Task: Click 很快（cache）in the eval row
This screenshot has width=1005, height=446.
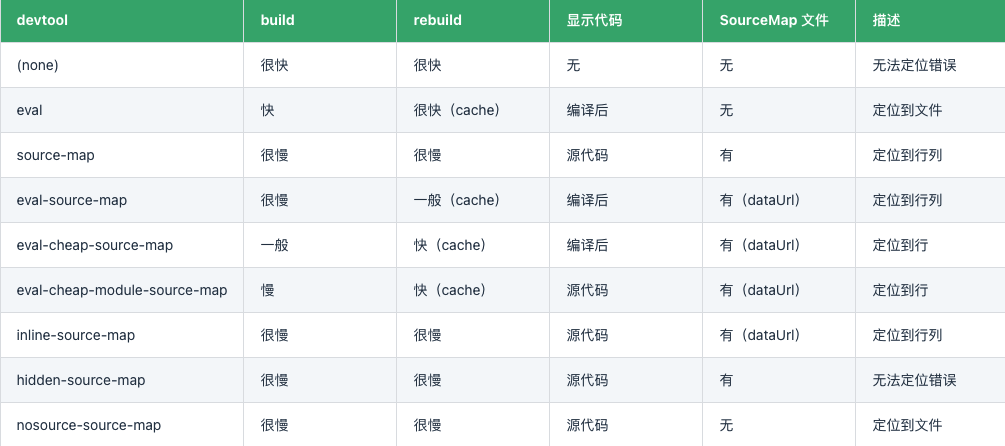Action: pyautogui.click(x=456, y=110)
